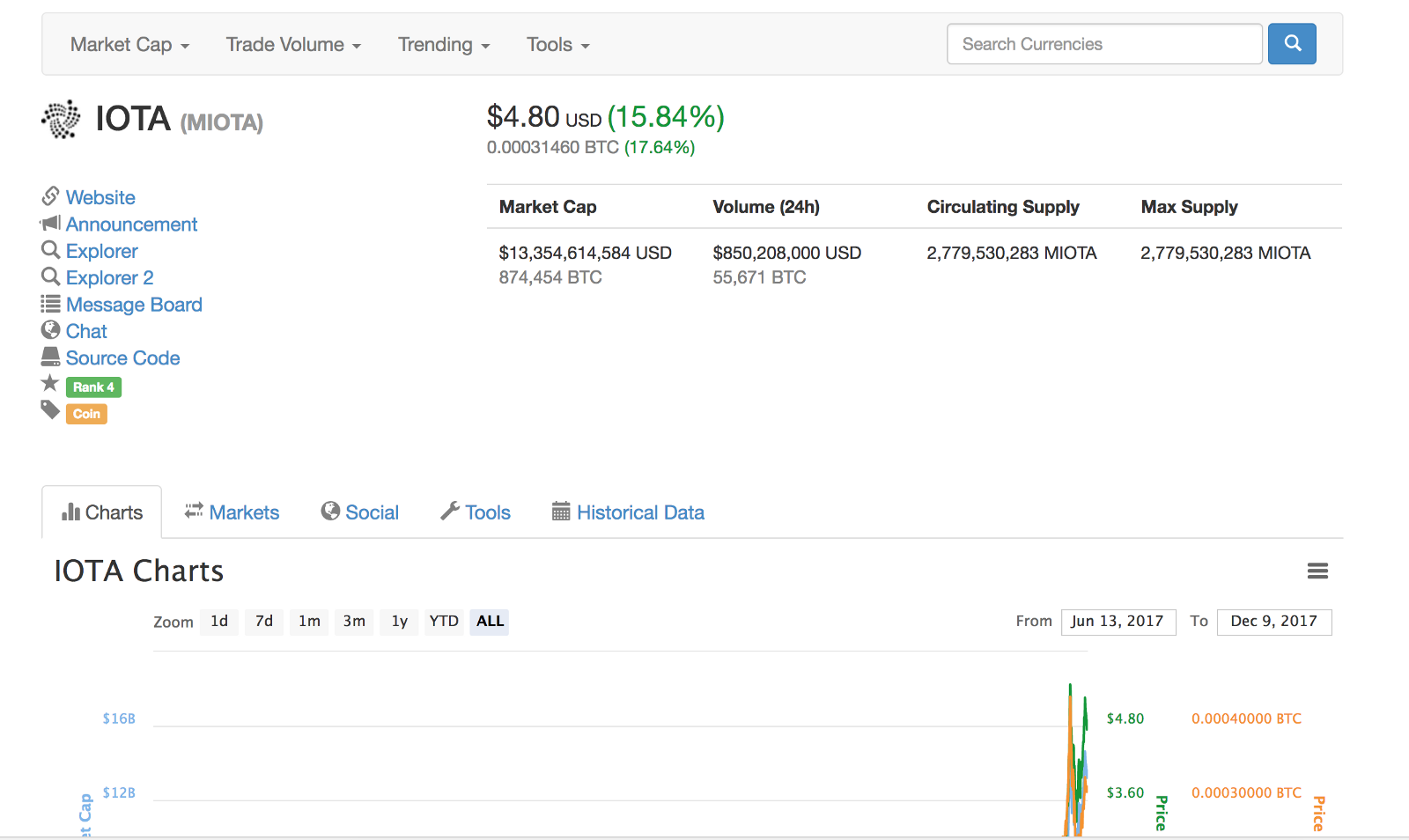Viewport: 1409px width, 840px height.
Task: Follow the Explorer 2 link
Action: (x=110, y=277)
